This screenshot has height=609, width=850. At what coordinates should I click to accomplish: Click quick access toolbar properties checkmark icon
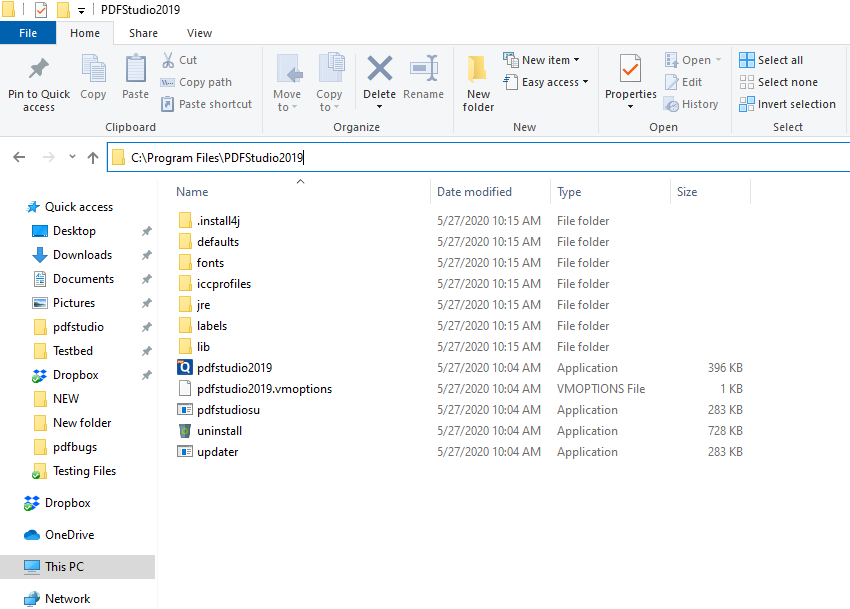coord(41,10)
